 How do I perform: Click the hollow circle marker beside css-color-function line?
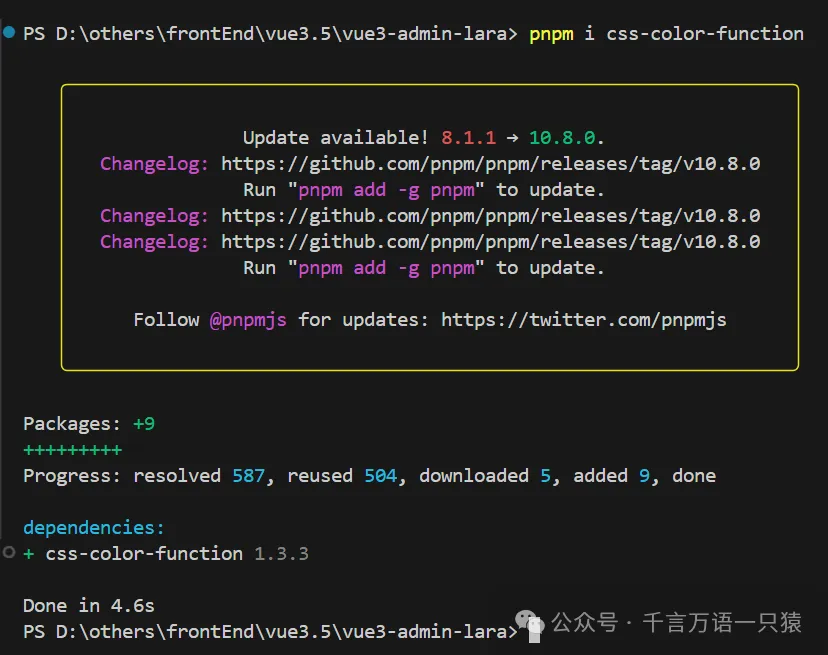pos(9,552)
